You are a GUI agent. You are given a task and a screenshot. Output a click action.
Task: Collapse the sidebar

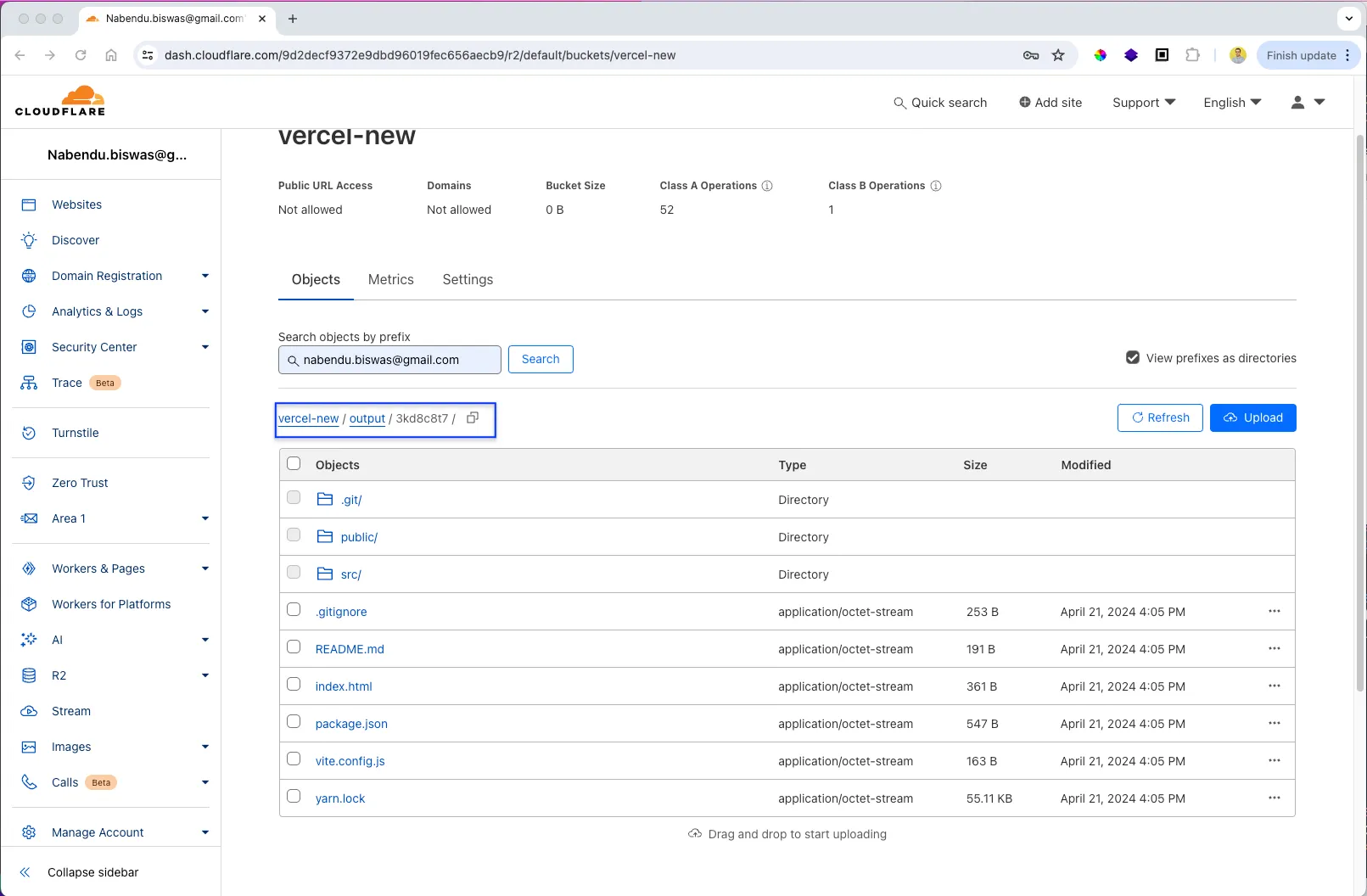(x=80, y=872)
